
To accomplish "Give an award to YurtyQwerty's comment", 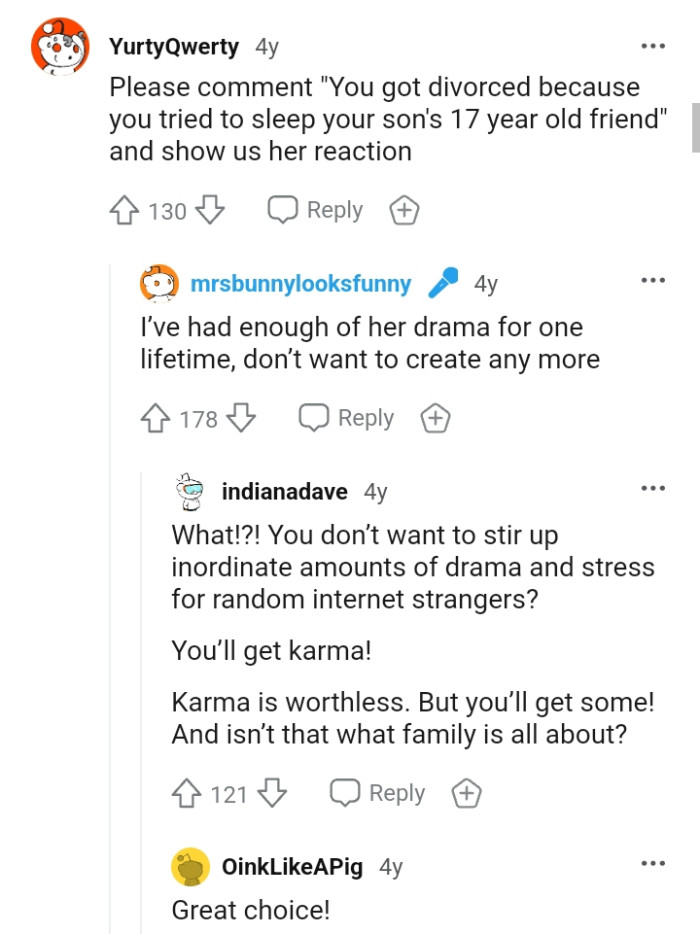I will click(404, 210).
